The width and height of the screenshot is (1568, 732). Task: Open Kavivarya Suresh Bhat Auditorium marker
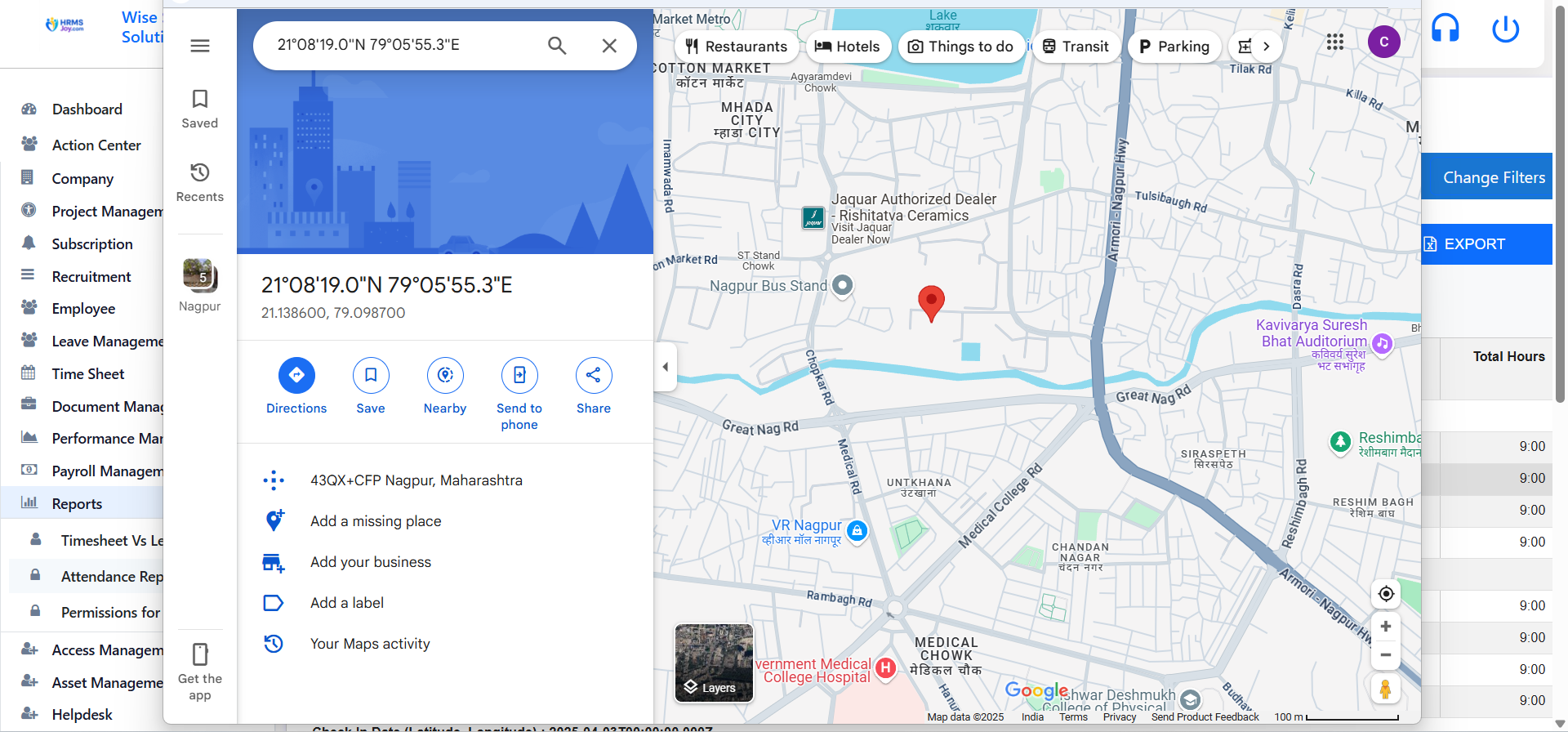[1382, 343]
